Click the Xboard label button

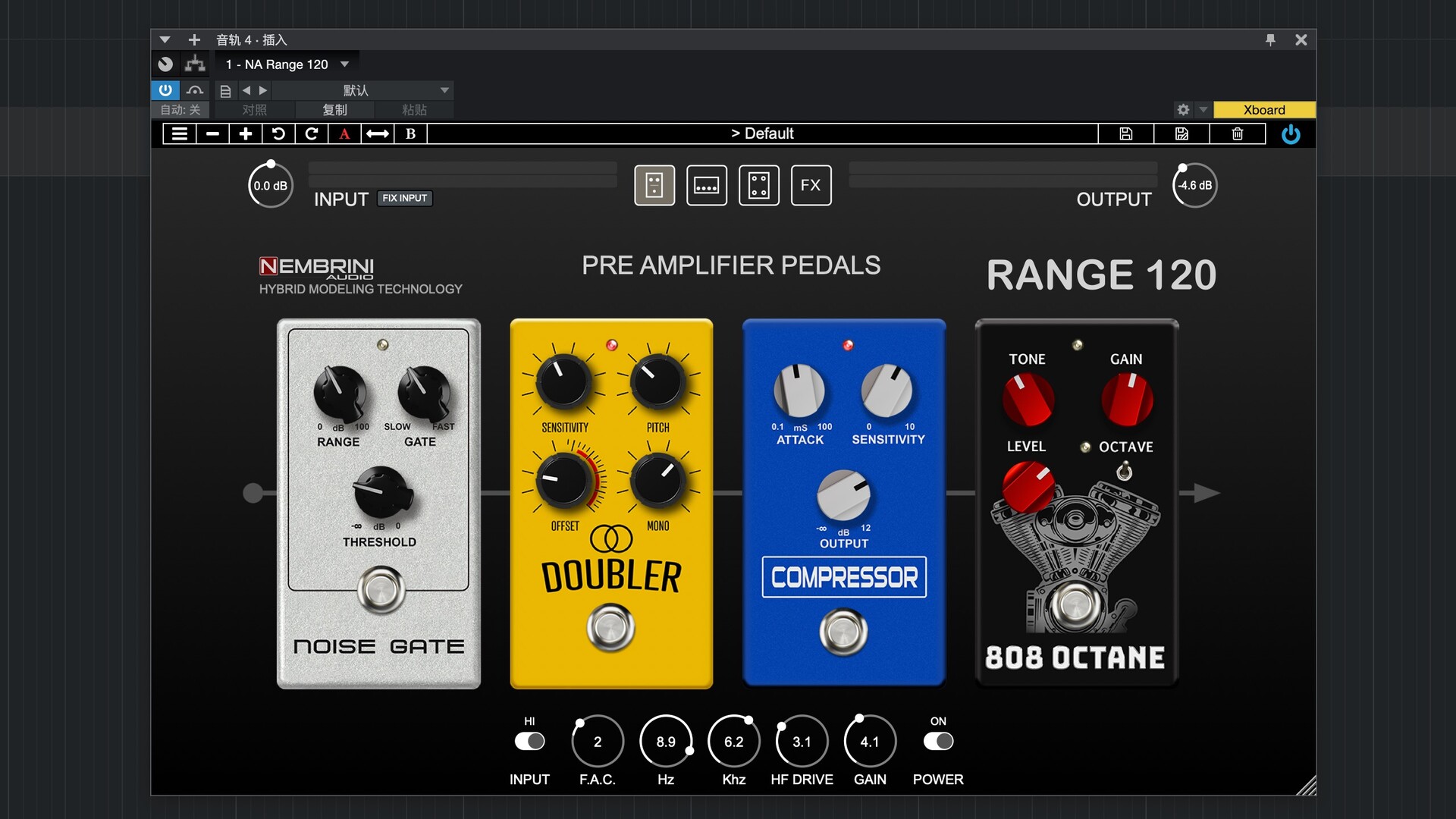pyautogui.click(x=1264, y=110)
